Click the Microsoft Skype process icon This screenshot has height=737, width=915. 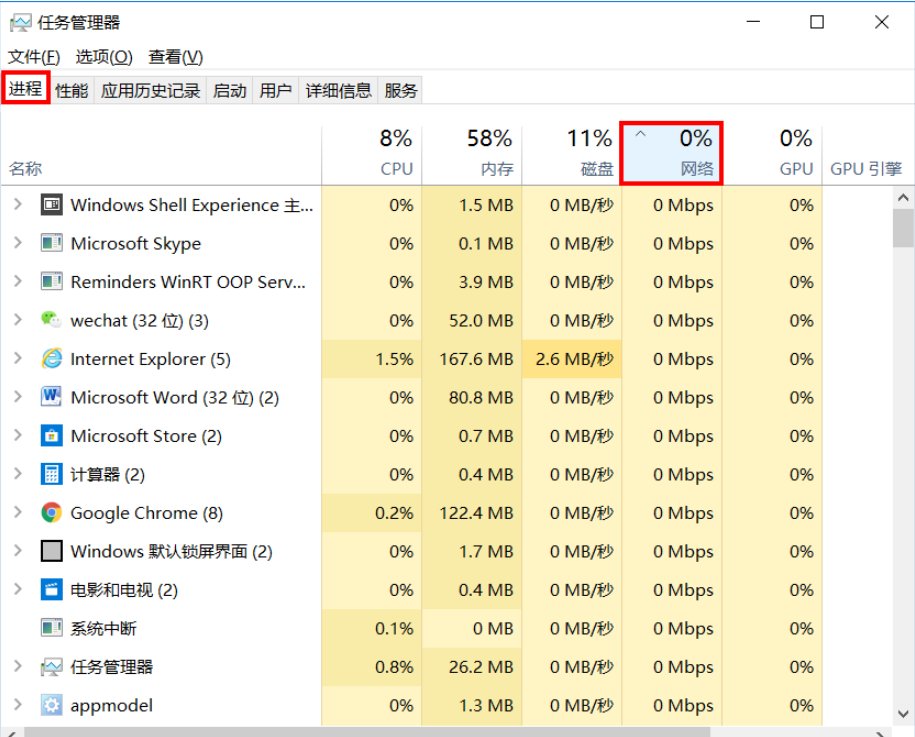click(x=53, y=243)
